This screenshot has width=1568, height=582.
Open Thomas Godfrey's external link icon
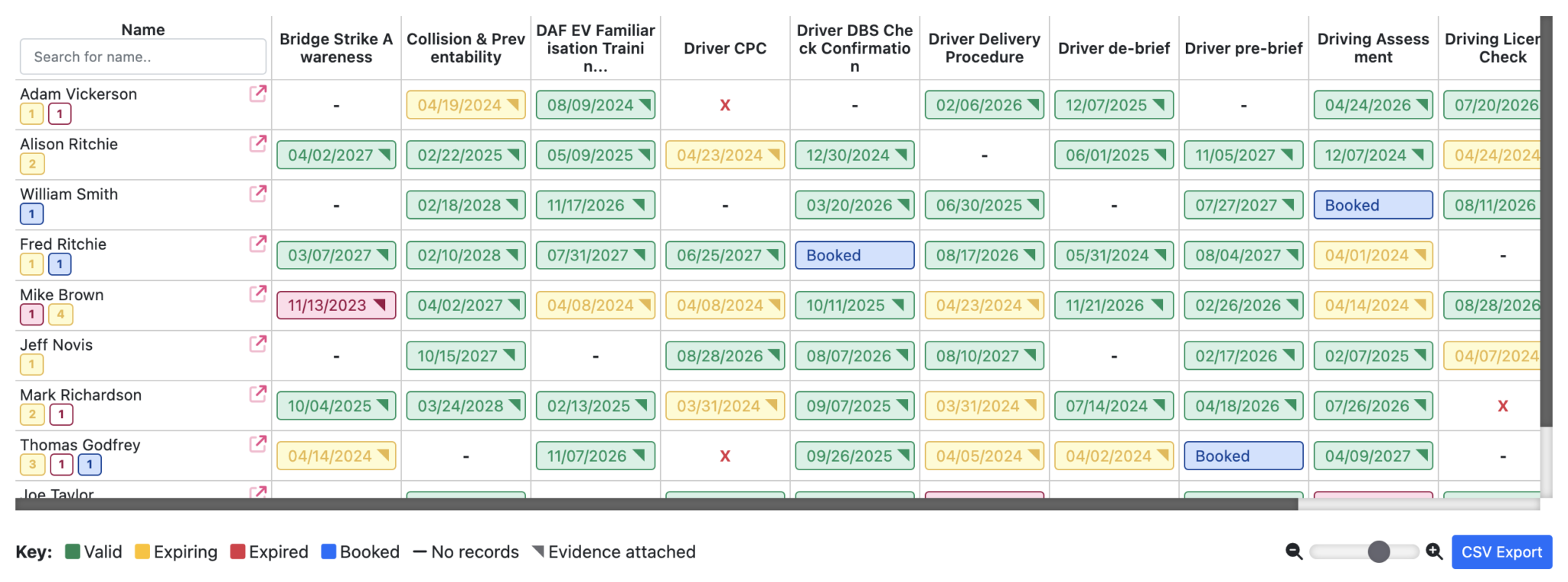click(x=258, y=443)
